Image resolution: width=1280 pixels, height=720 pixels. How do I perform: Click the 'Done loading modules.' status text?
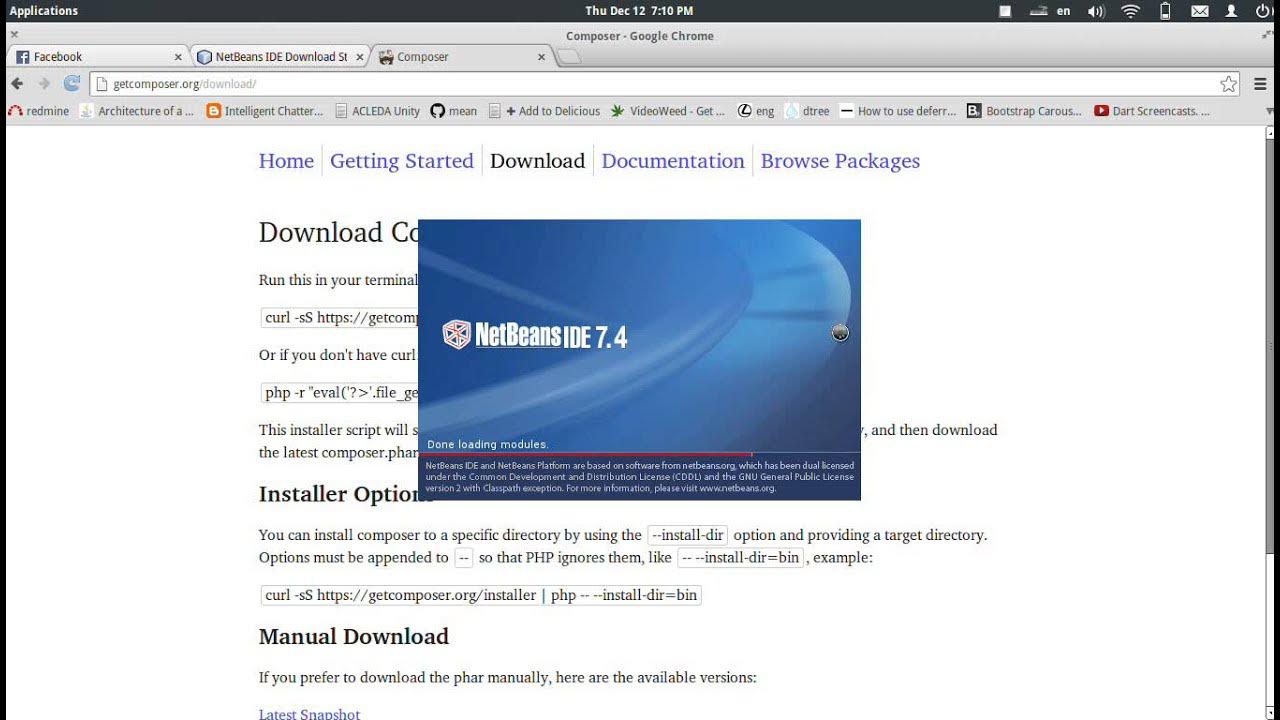487,444
